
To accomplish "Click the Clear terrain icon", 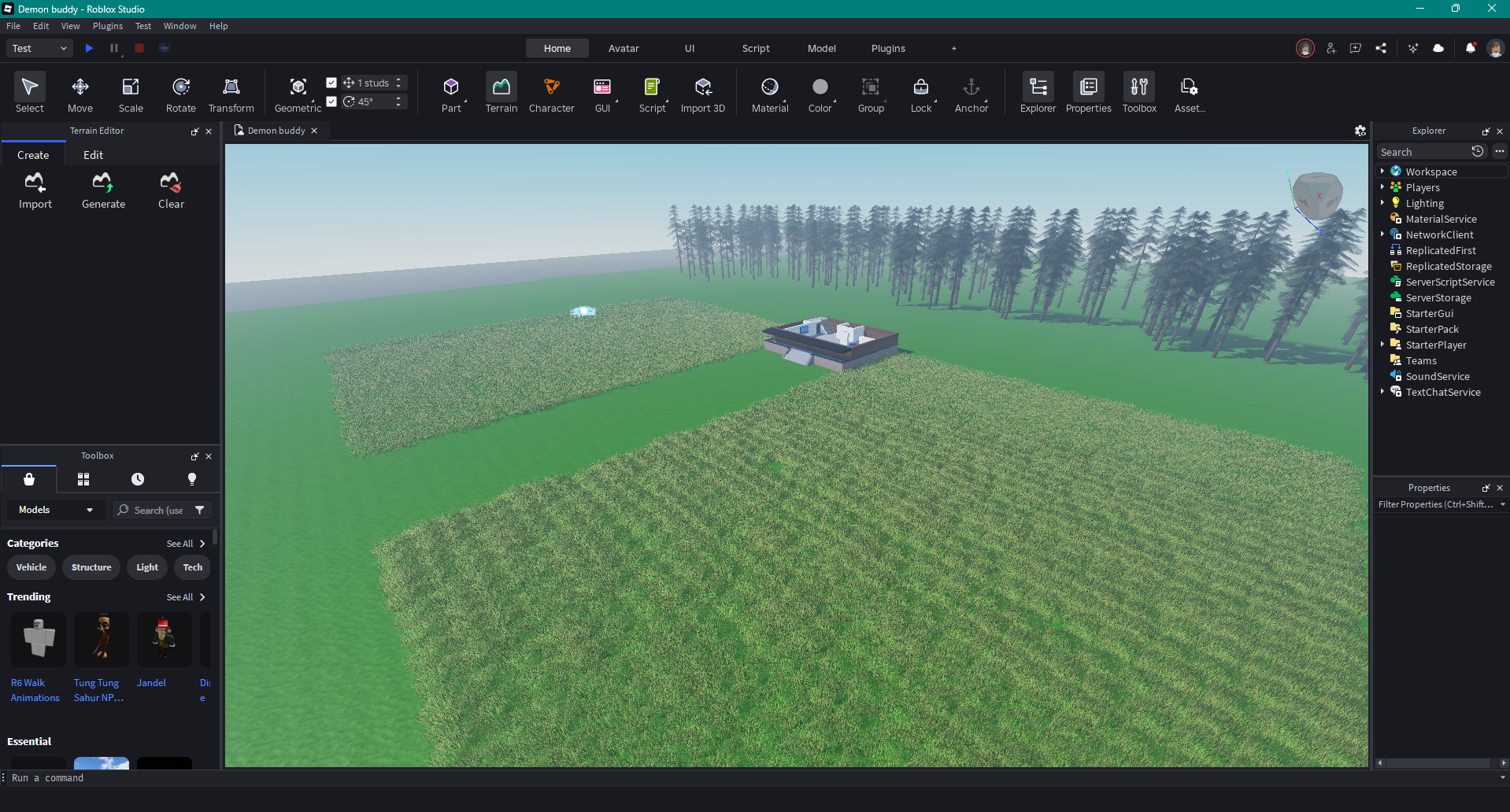I will pos(171,191).
